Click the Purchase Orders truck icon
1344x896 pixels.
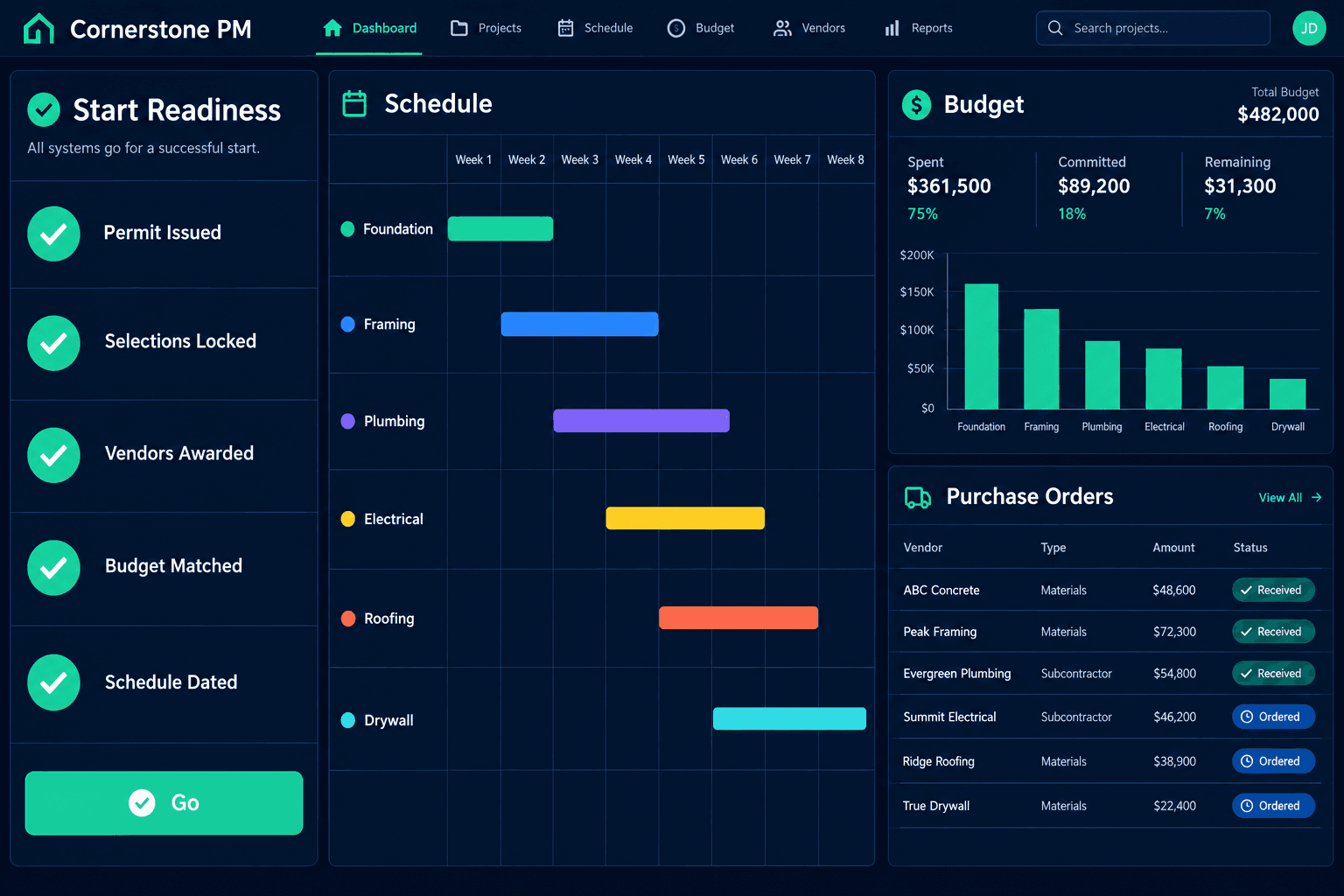point(918,497)
